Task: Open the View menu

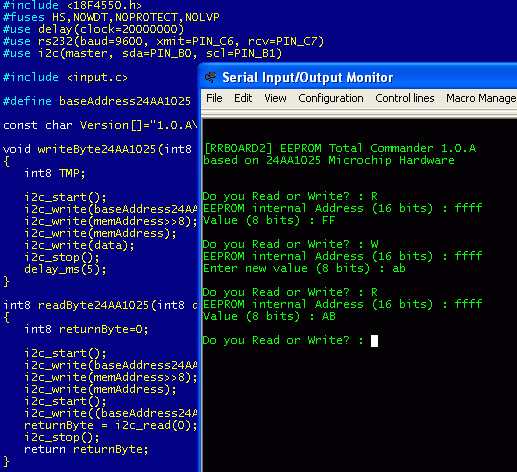Action: [x=275, y=98]
